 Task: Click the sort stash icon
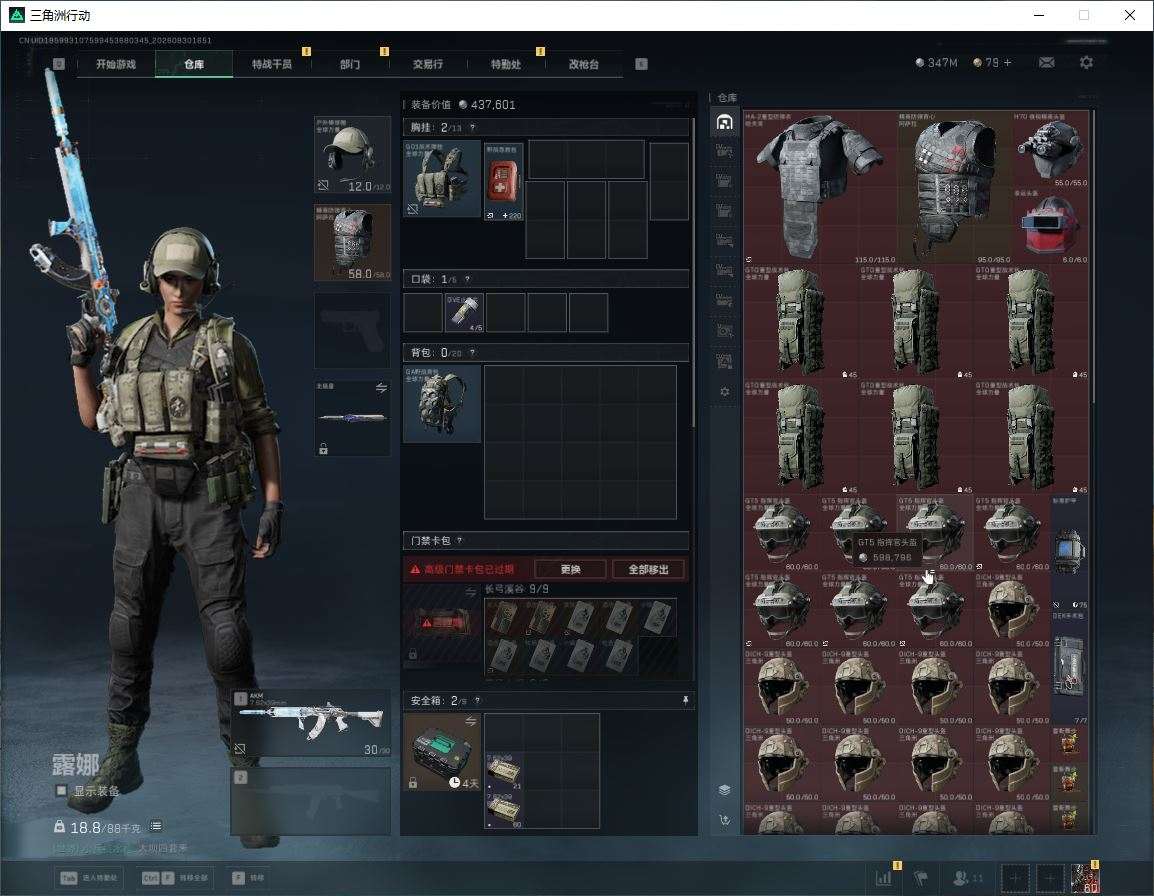(x=724, y=819)
